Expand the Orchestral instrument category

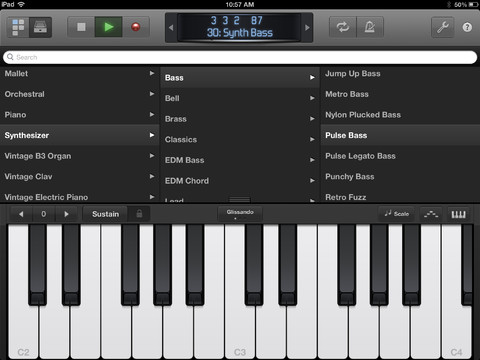click(x=79, y=94)
